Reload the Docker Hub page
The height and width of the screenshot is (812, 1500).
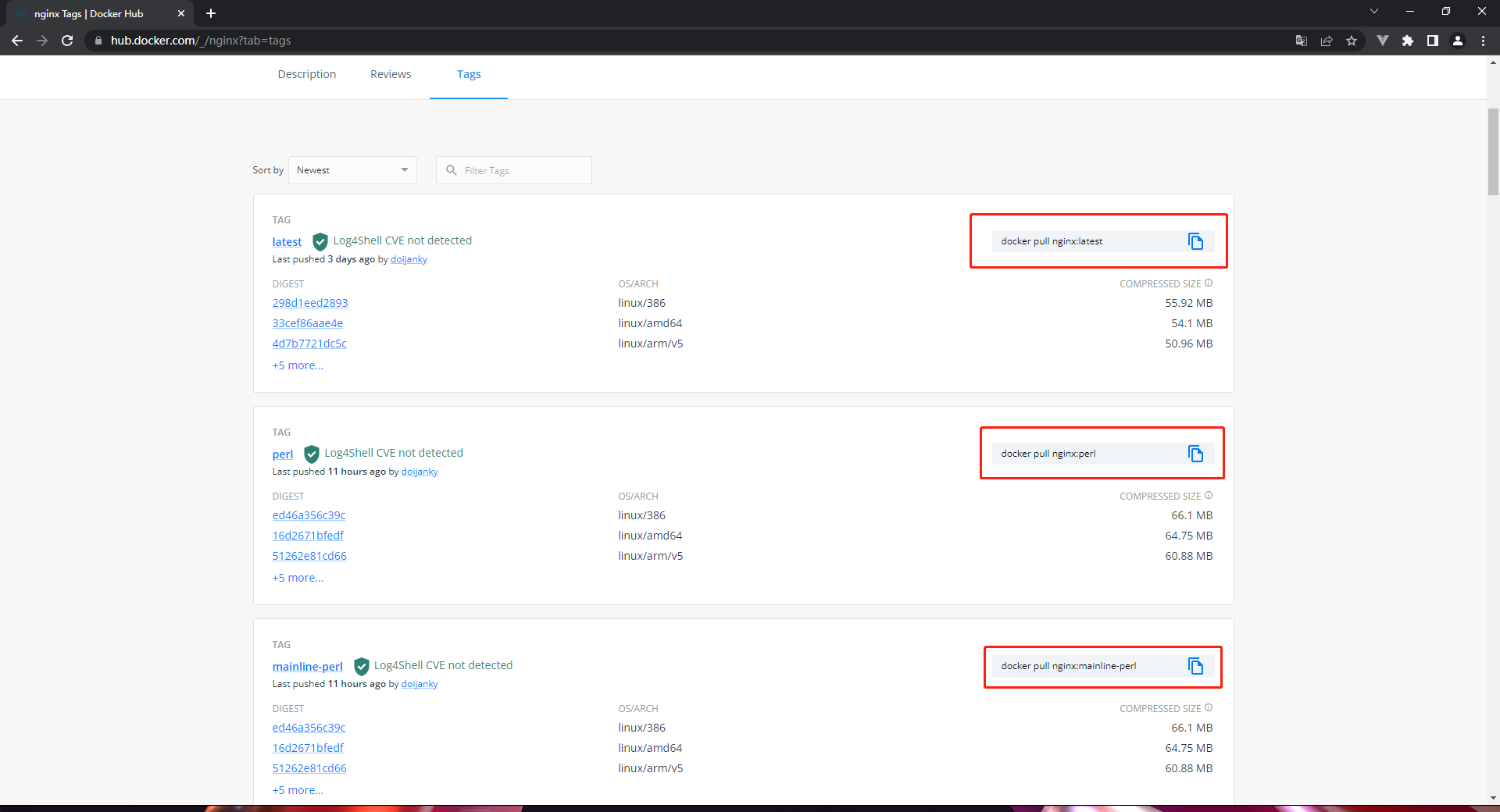(x=67, y=41)
